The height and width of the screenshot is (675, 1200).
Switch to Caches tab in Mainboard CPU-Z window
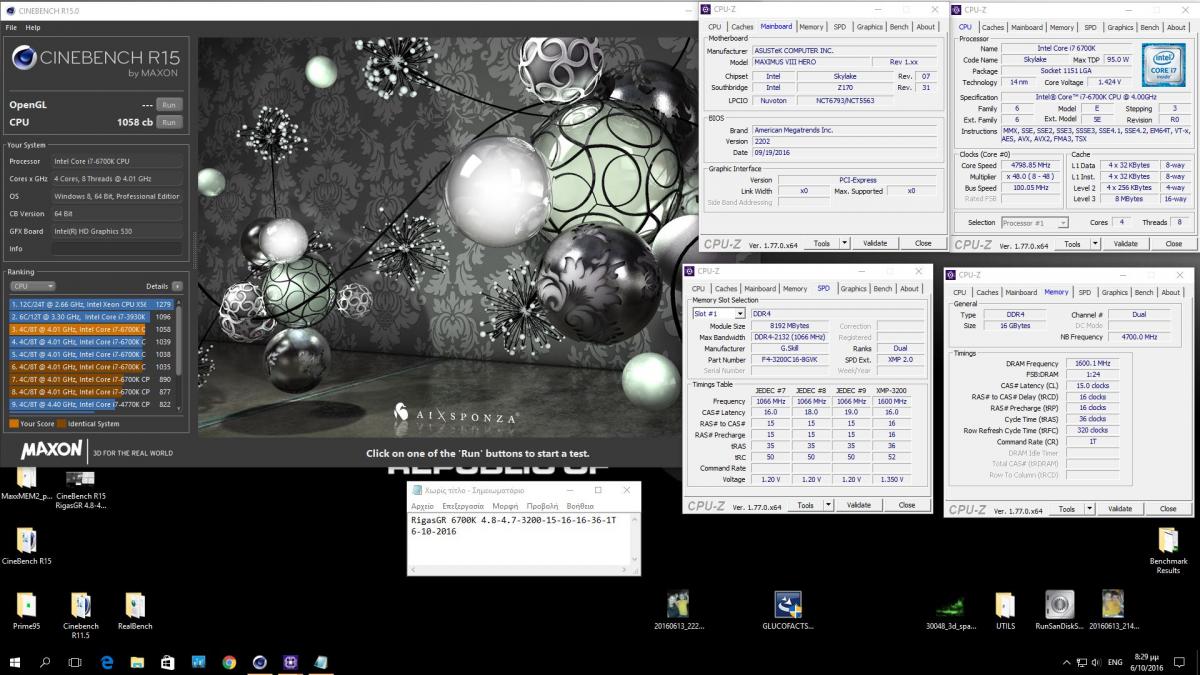742,27
